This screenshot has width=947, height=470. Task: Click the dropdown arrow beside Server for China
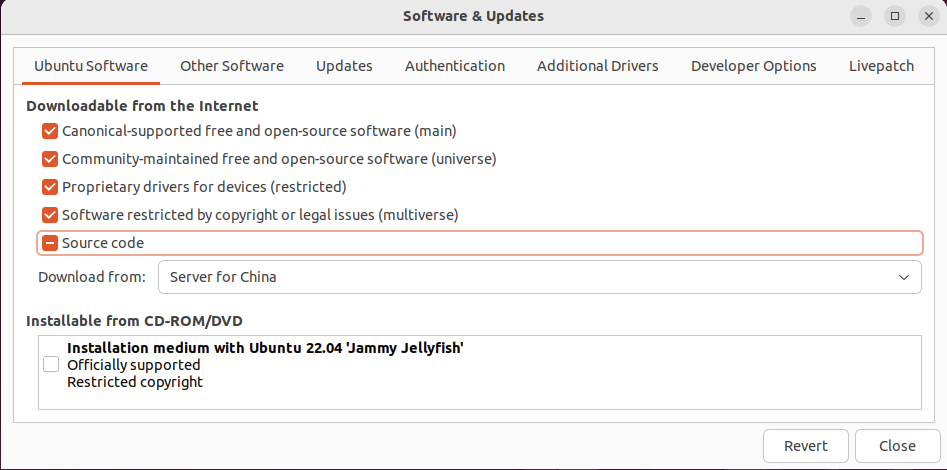coord(904,277)
